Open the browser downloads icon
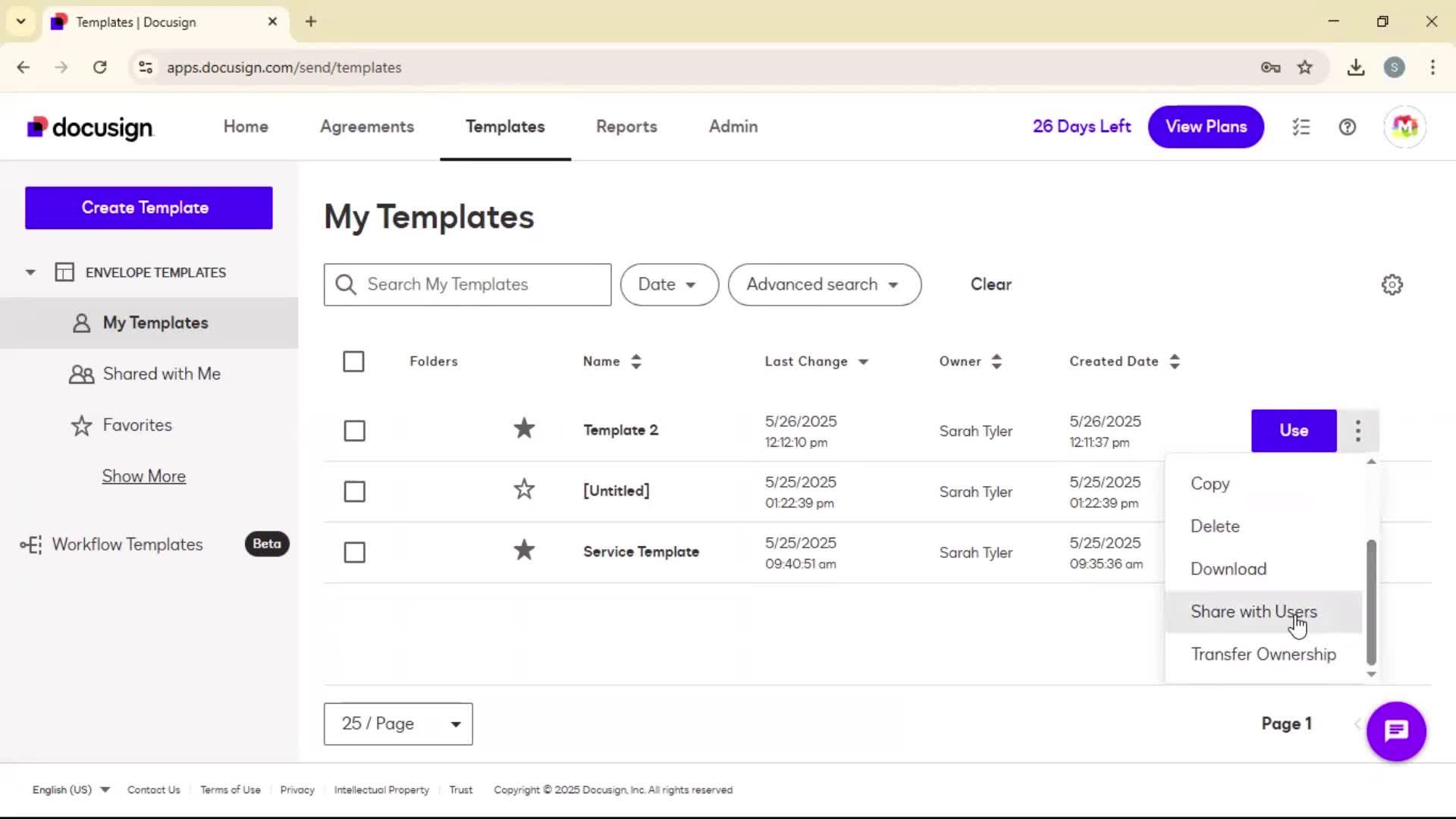 pyautogui.click(x=1356, y=67)
